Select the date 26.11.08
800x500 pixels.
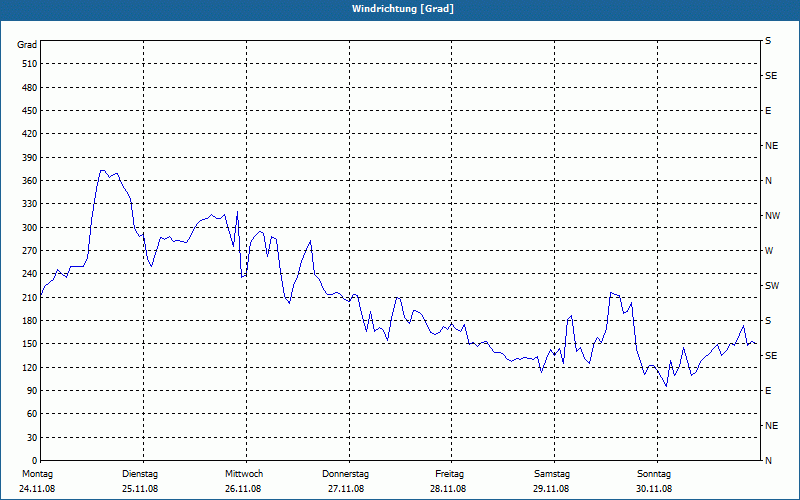[x=243, y=489]
